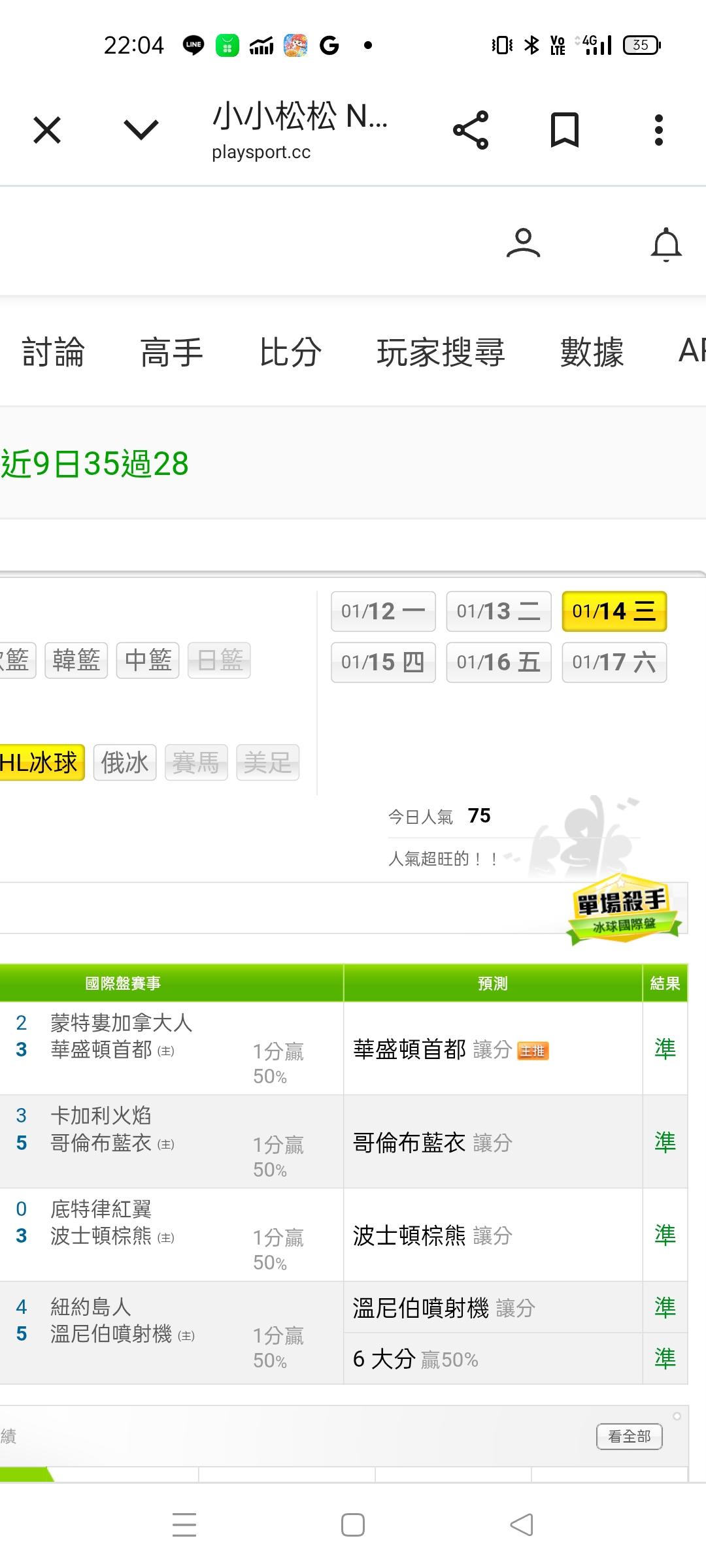This screenshot has width=706, height=1568.
Task: Click 波士頓棕熊 in the matches column
Action: 101,1235
